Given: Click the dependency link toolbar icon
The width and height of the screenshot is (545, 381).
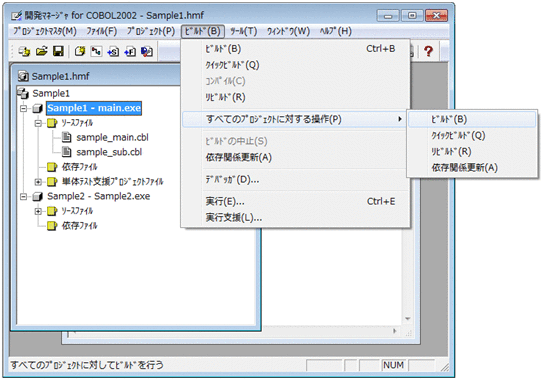Looking at the screenshot, I should 96,51.
